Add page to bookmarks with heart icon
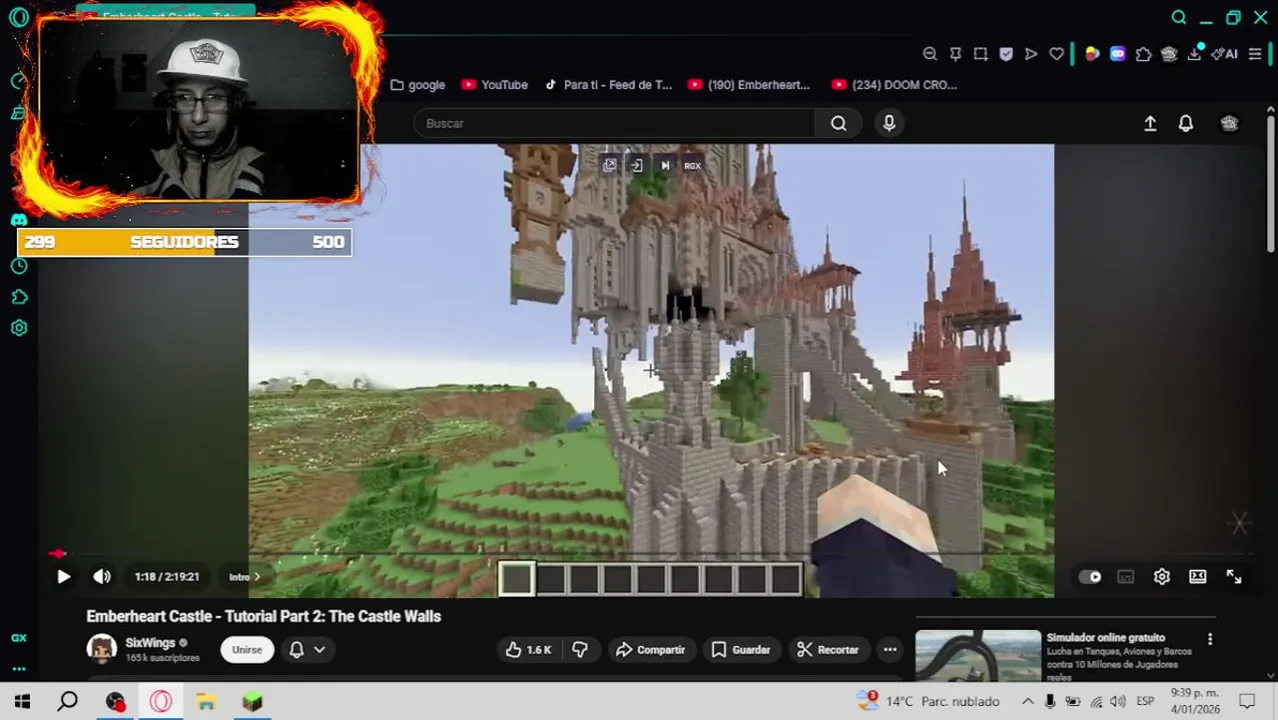This screenshot has width=1278, height=720. (1057, 54)
